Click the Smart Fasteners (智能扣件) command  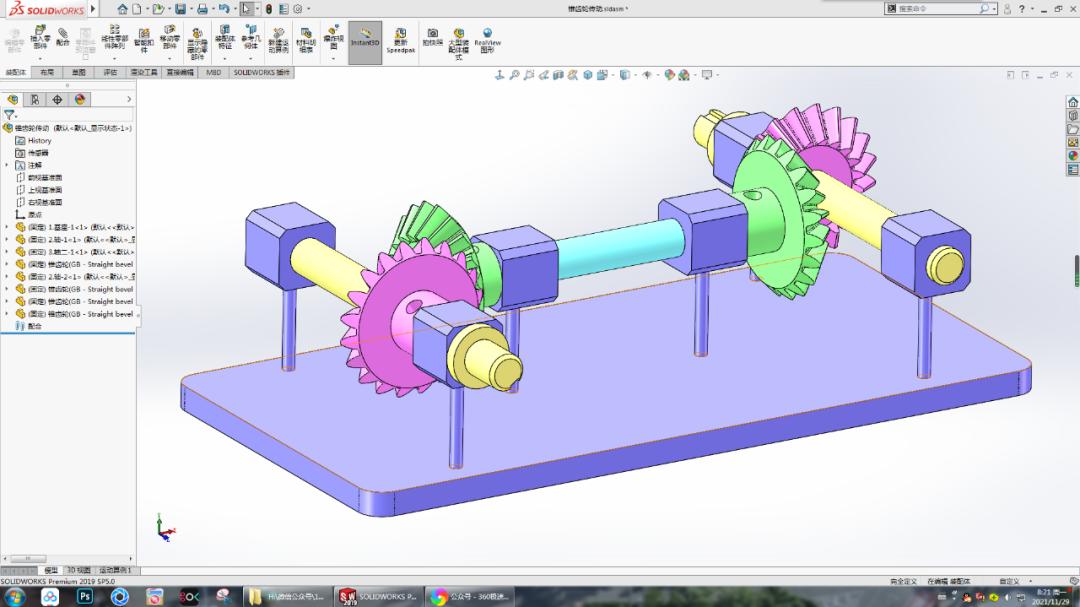pyautogui.click(x=143, y=40)
